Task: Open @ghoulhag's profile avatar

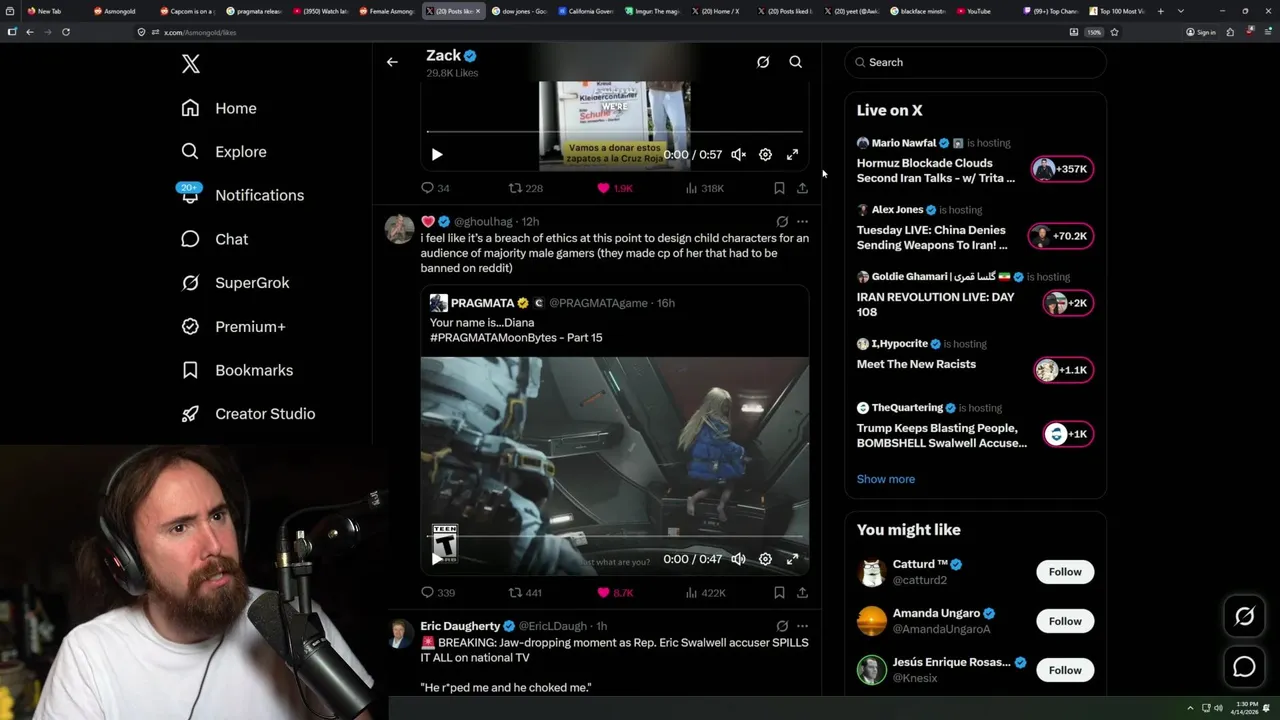Action: 399,229
